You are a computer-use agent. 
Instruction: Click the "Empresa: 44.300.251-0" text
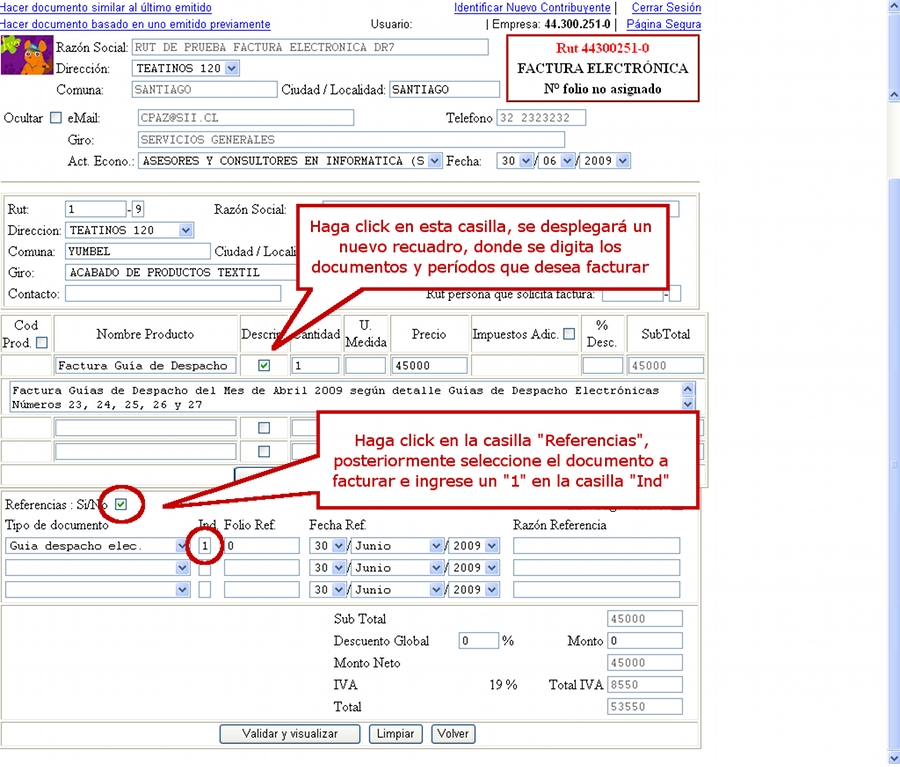551,24
